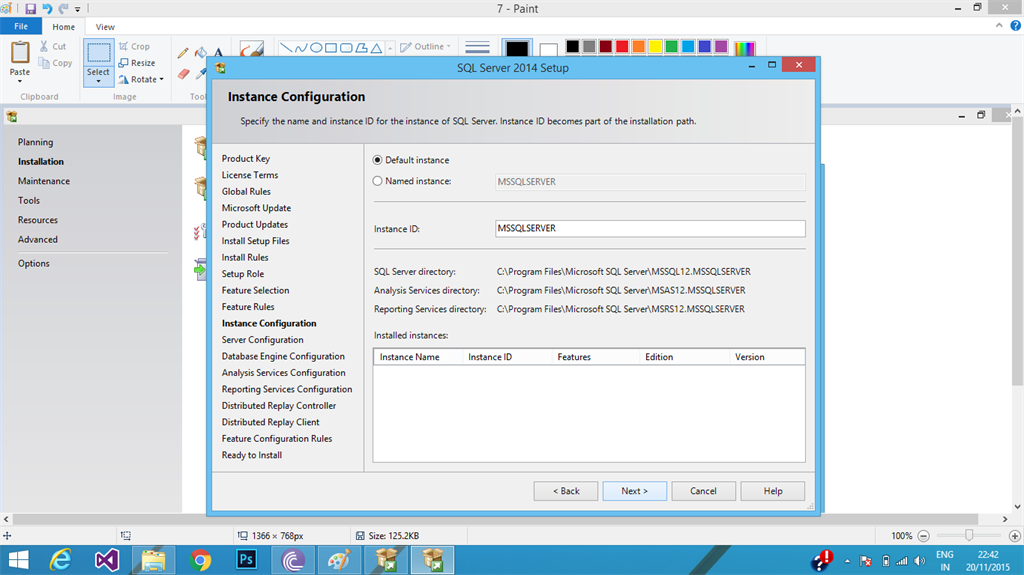Click the Windows Start button
This screenshot has height=575, width=1024.
(x=18, y=560)
